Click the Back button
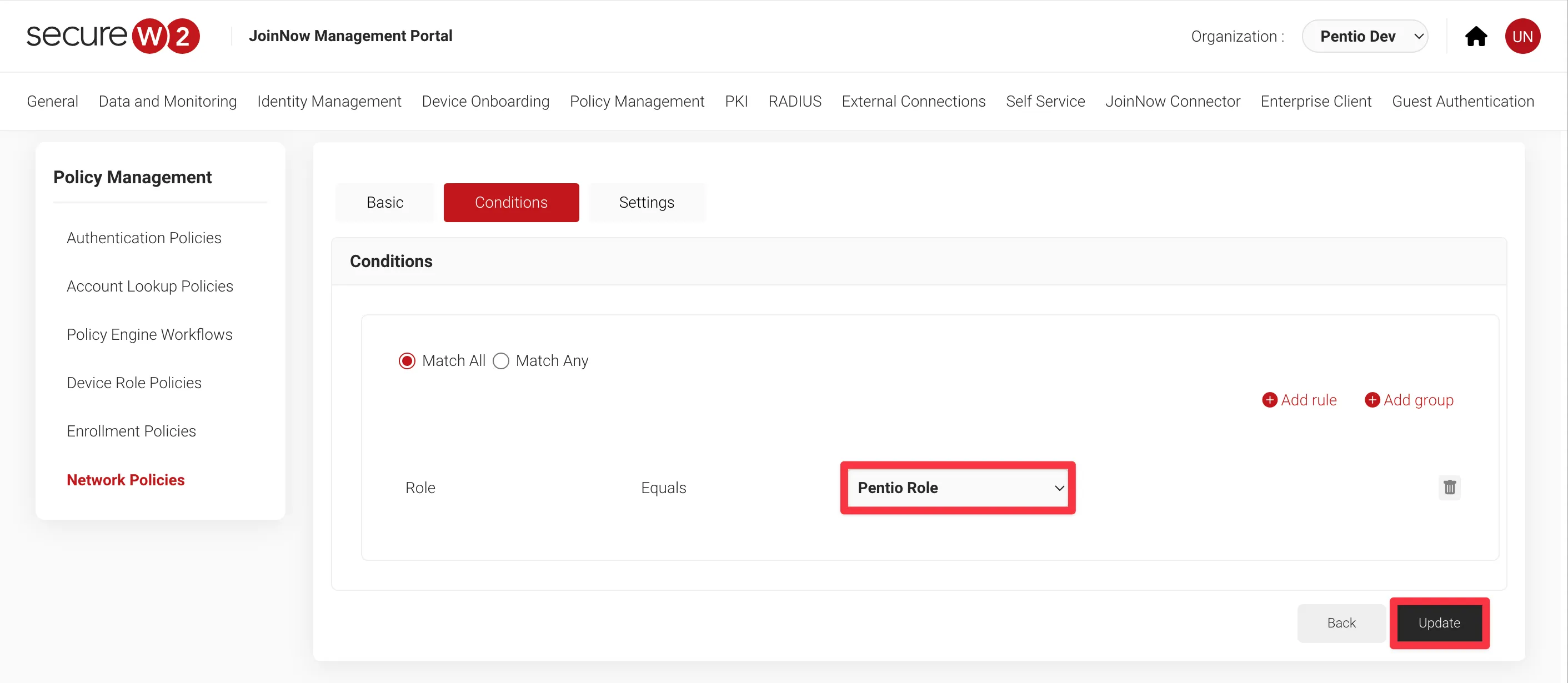The image size is (1568, 683). (1341, 622)
